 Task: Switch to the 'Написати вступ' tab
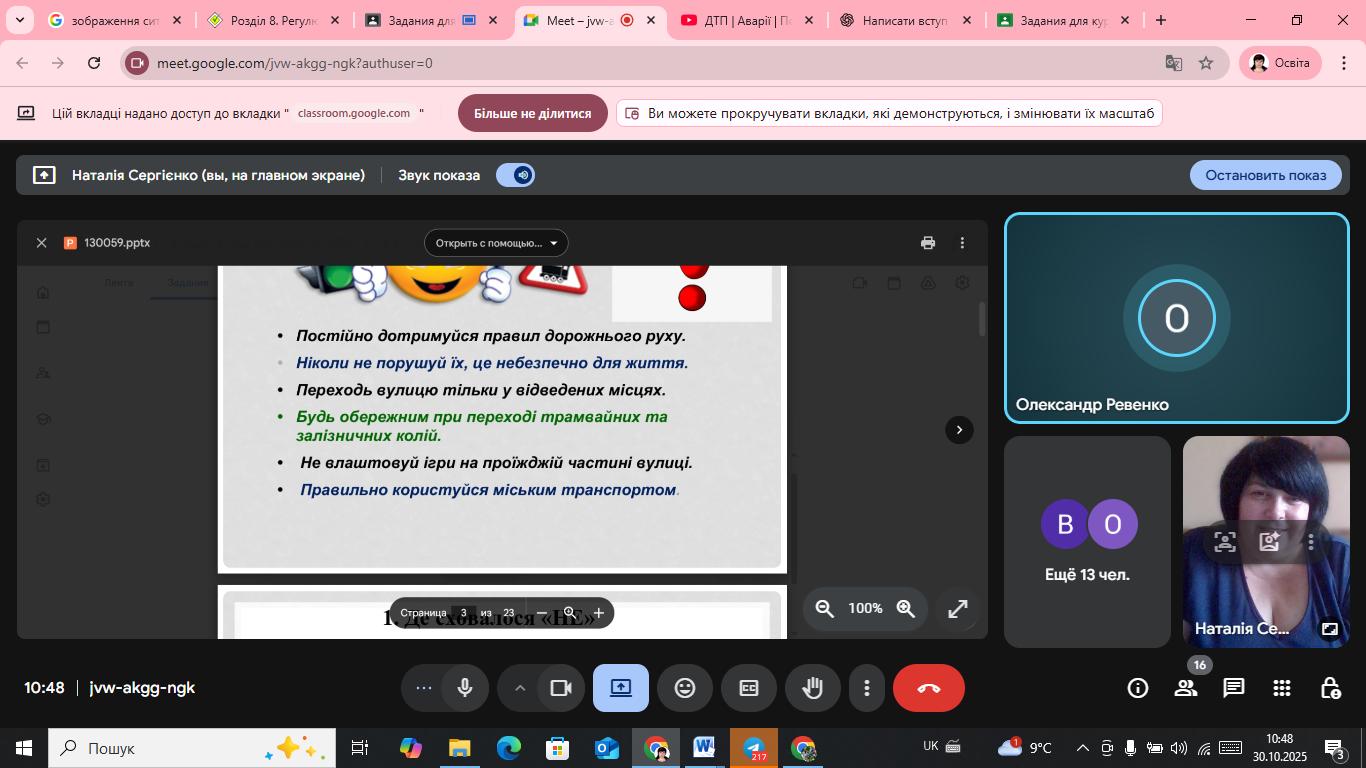904,20
